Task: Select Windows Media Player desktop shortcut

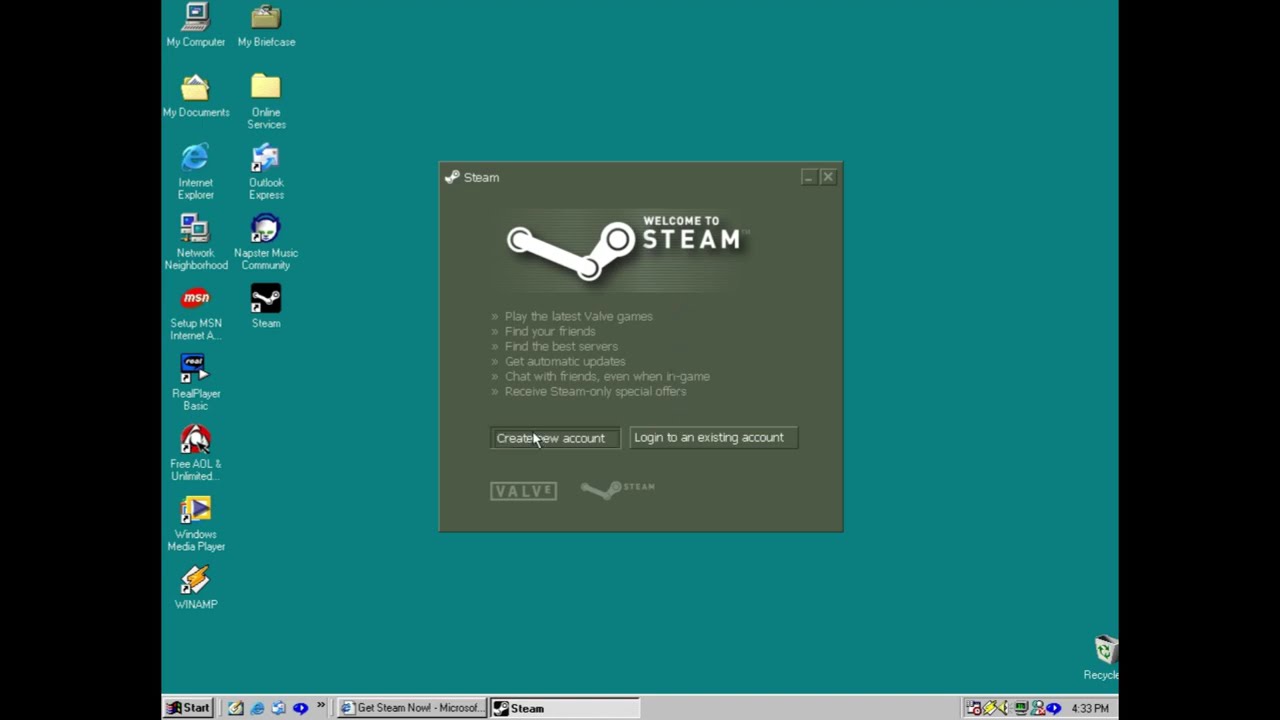Action: pos(196,523)
